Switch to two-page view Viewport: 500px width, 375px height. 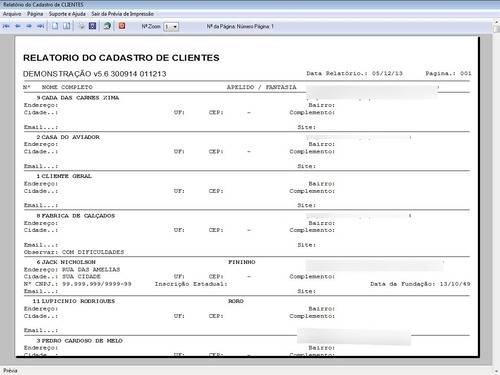(67, 26)
